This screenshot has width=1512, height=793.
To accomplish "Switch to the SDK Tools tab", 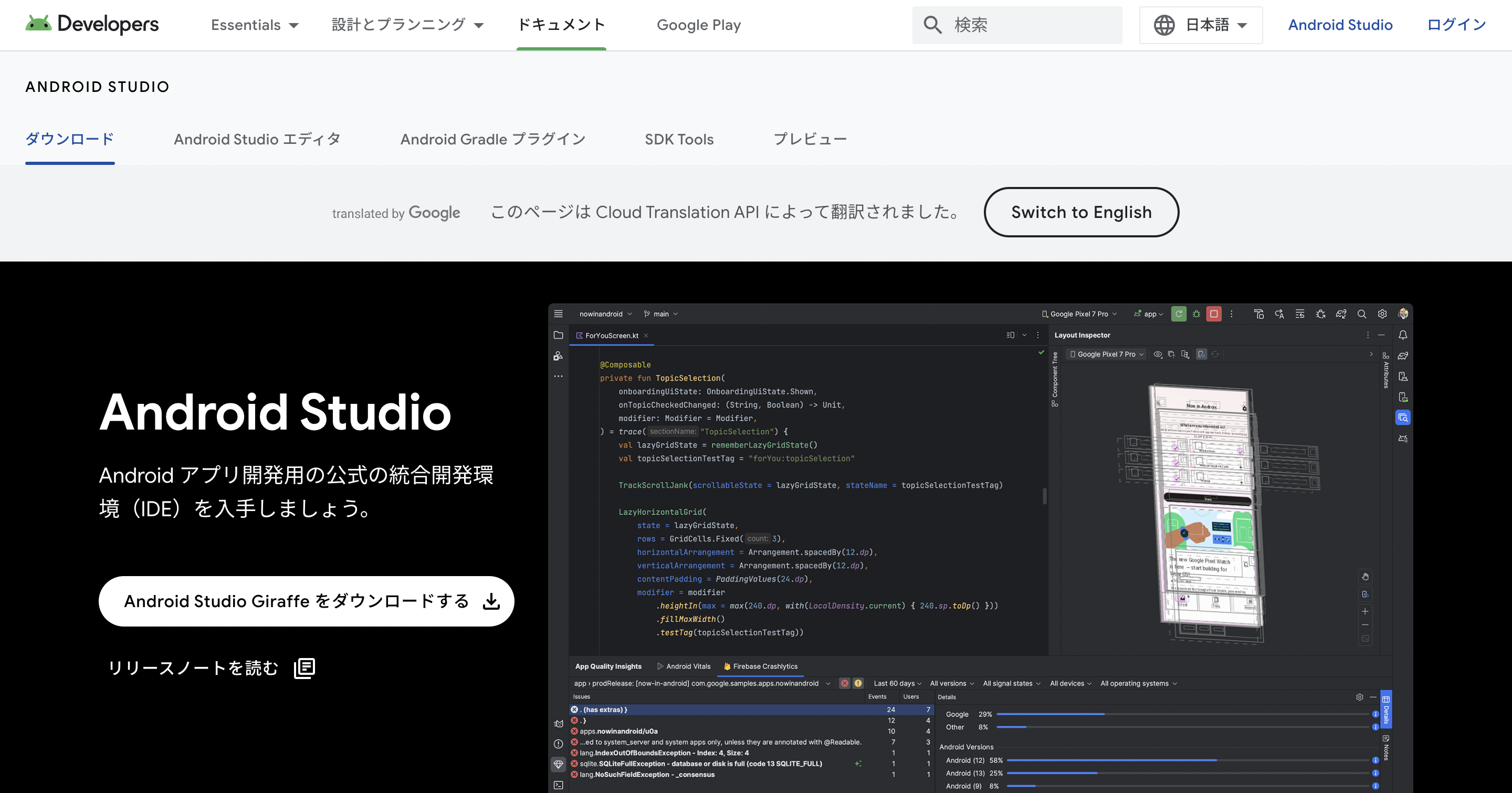I will point(678,139).
